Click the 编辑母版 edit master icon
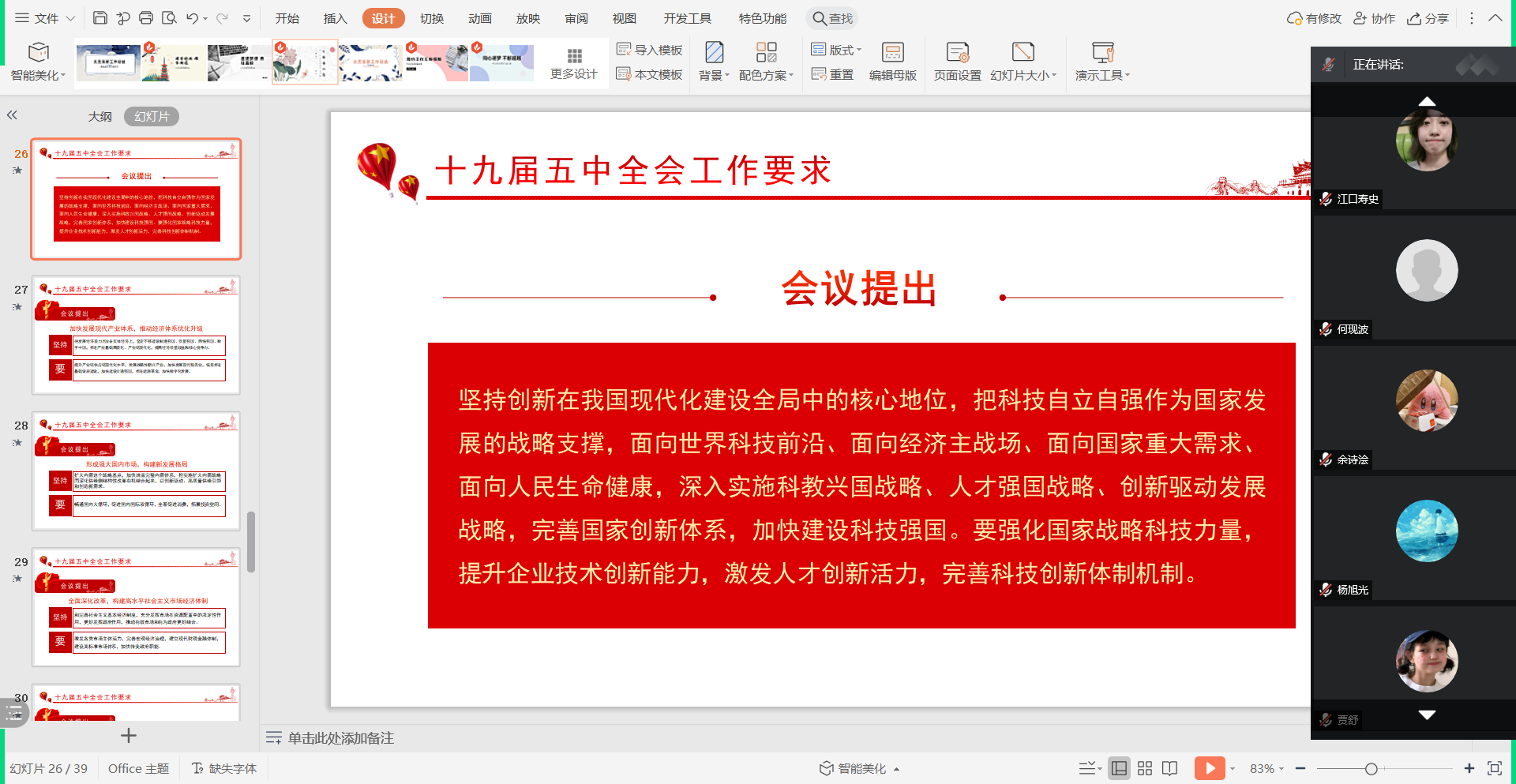This screenshot has height=784, width=1516. click(892, 62)
